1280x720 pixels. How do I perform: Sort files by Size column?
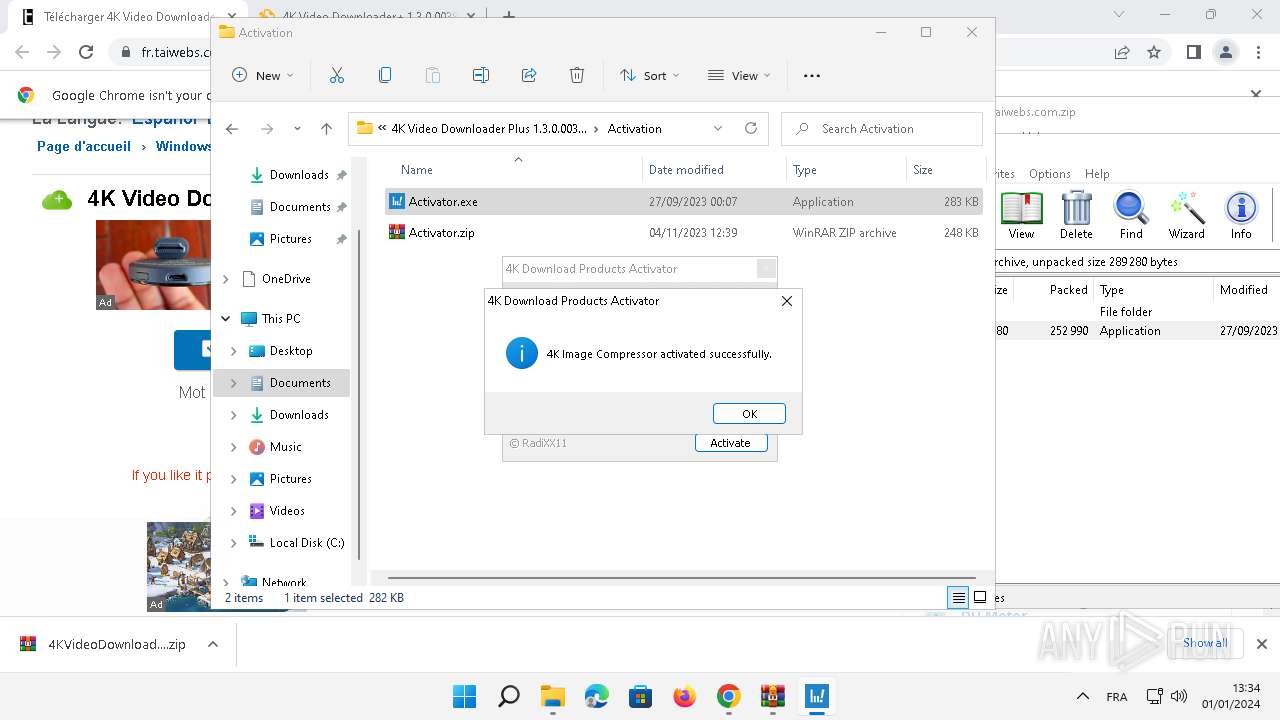pos(945,170)
